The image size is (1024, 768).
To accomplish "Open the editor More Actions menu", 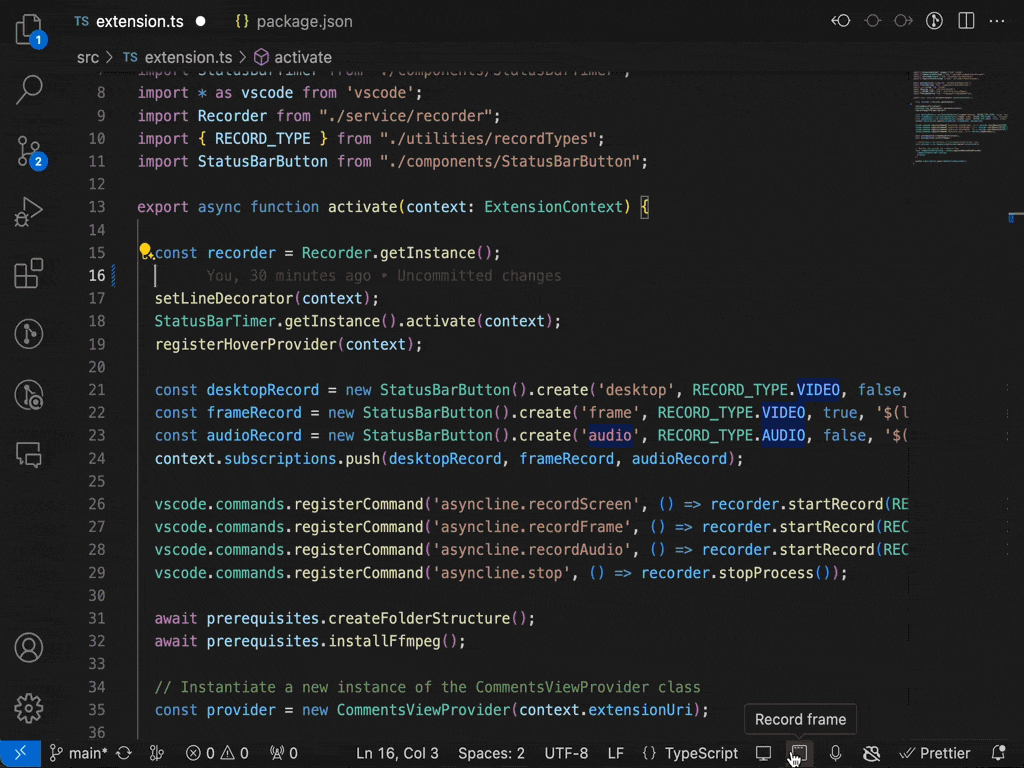I will [x=997, y=20].
